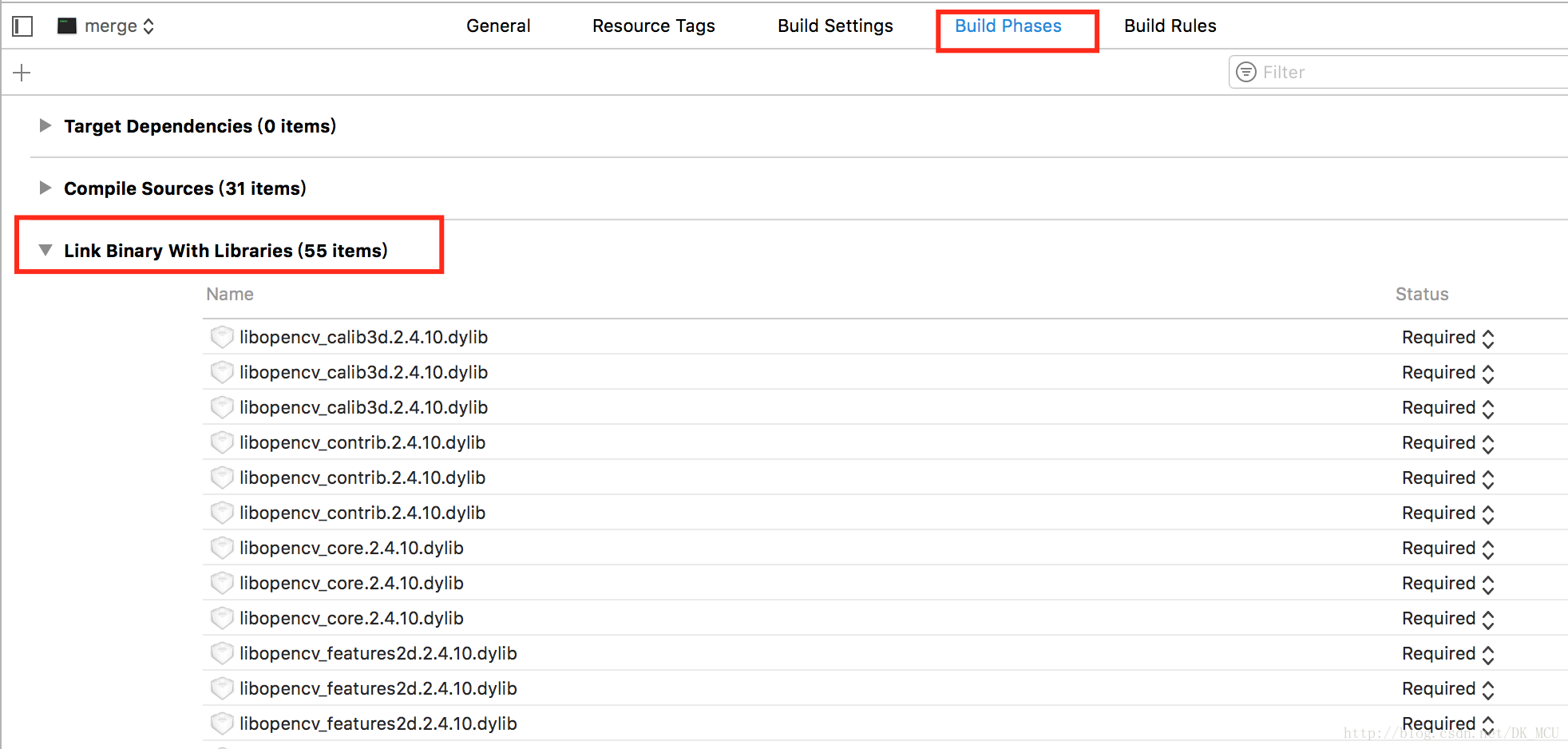Select the second libopencv_contrib.2.4.10.dylib name

tap(362, 478)
